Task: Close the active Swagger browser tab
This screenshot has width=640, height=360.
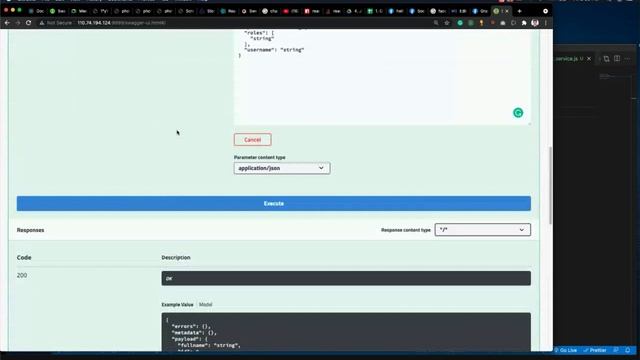Action: [x=507, y=11]
